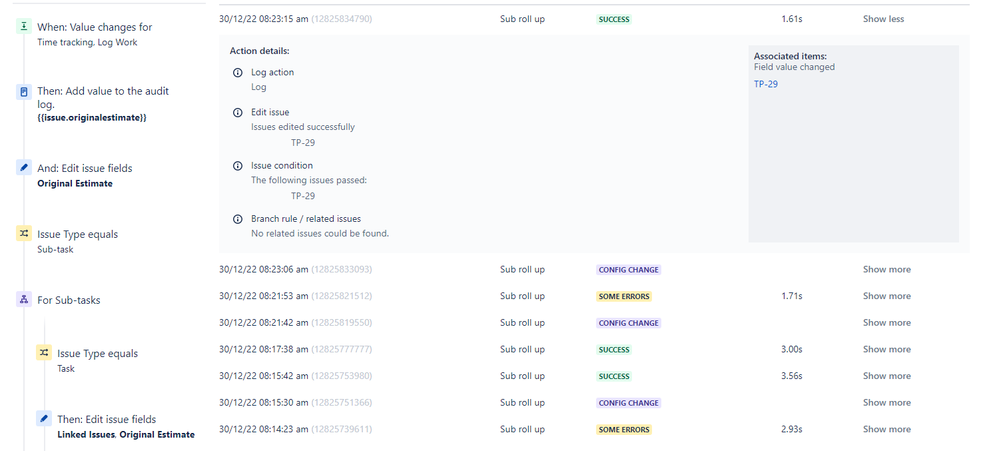Click the CONFIG CHANGE badge on the 08:23:06 entry
Image resolution: width=999 pixels, height=451 pixels.
[x=628, y=270]
